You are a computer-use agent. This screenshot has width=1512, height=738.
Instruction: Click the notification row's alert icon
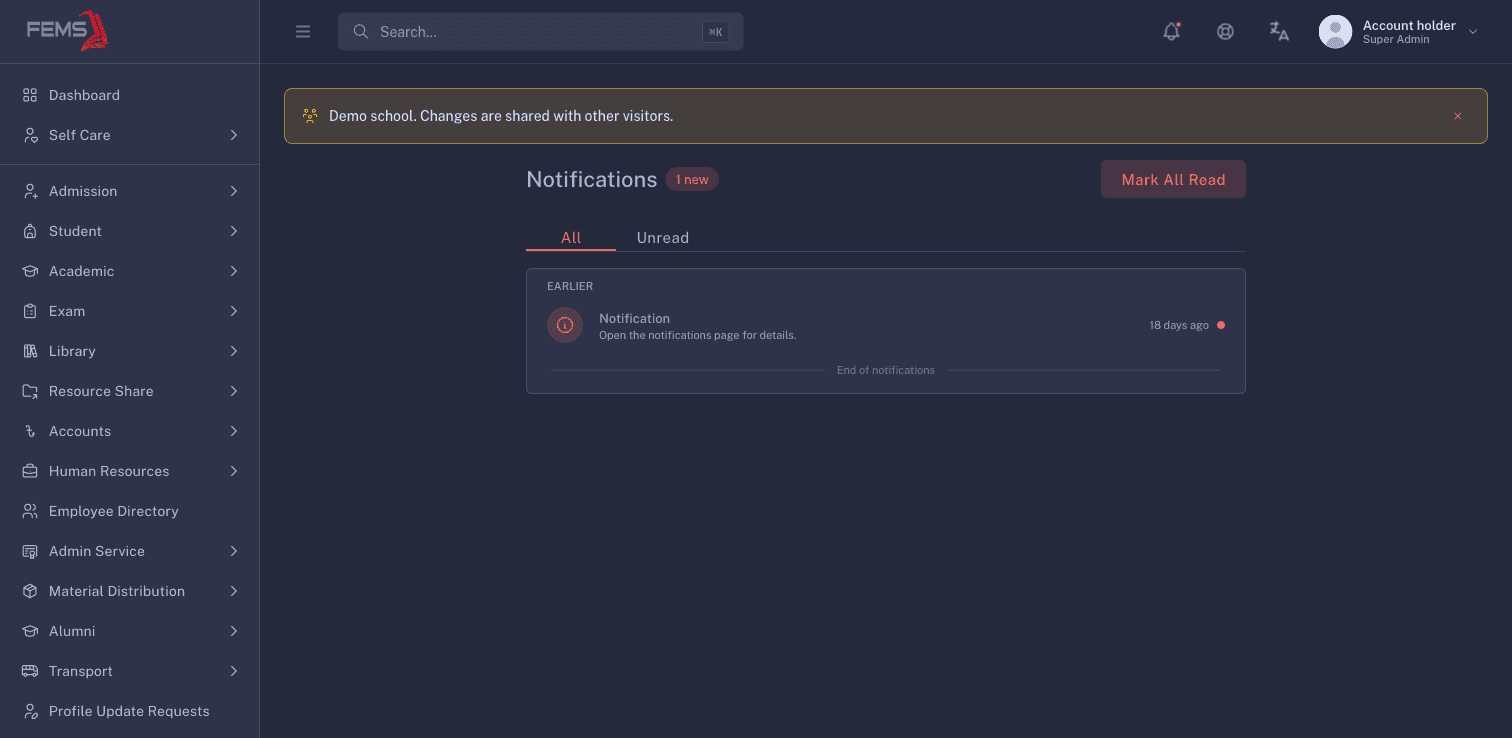pyautogui.click(x=565, y=325)
